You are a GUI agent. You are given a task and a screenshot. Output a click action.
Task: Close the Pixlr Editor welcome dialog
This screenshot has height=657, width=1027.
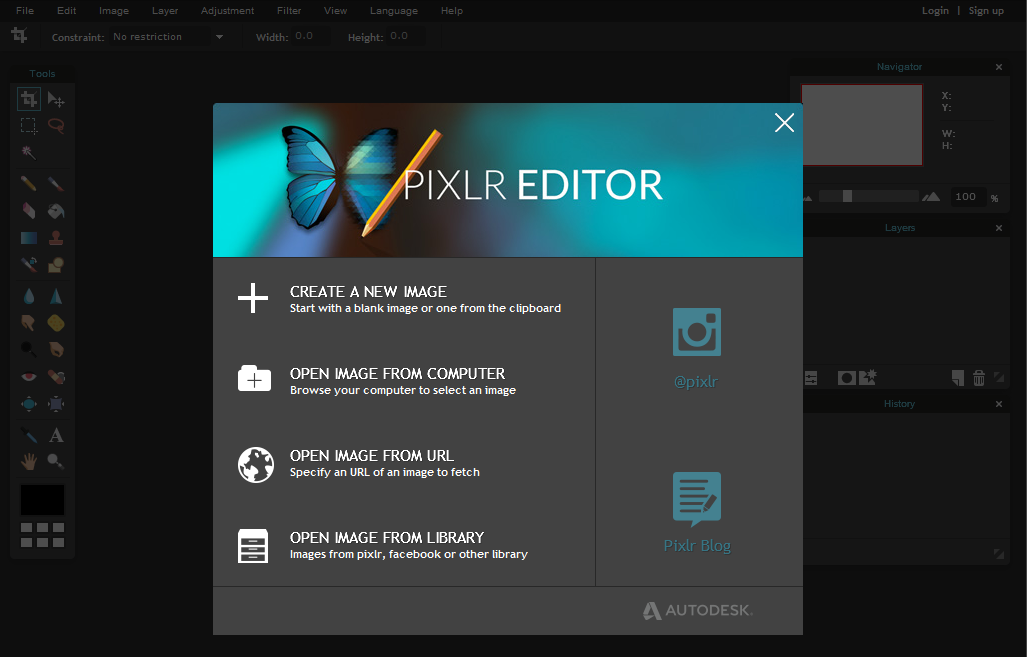click(784, 122)
